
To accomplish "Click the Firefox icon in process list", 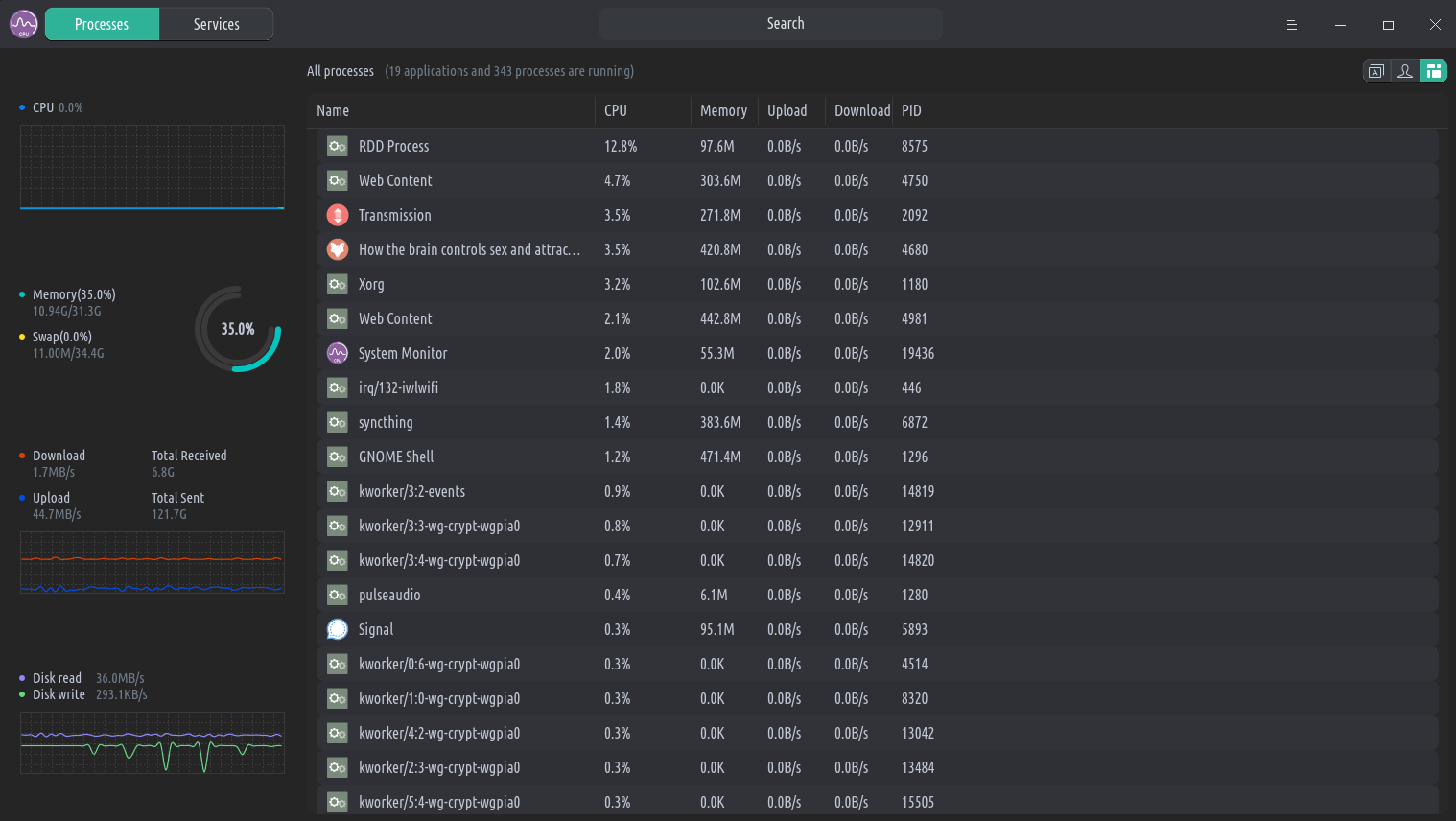I will 338,249.
